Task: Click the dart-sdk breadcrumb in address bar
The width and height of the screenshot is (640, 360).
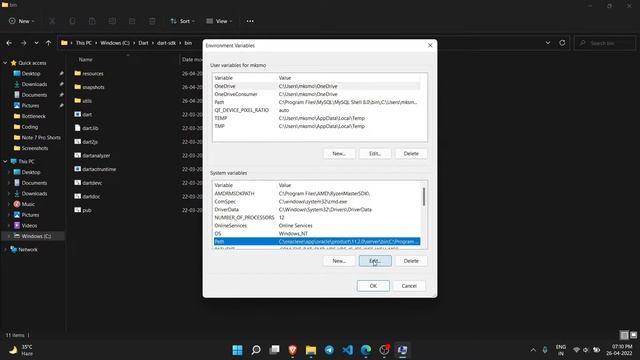Action: point(167,43)
